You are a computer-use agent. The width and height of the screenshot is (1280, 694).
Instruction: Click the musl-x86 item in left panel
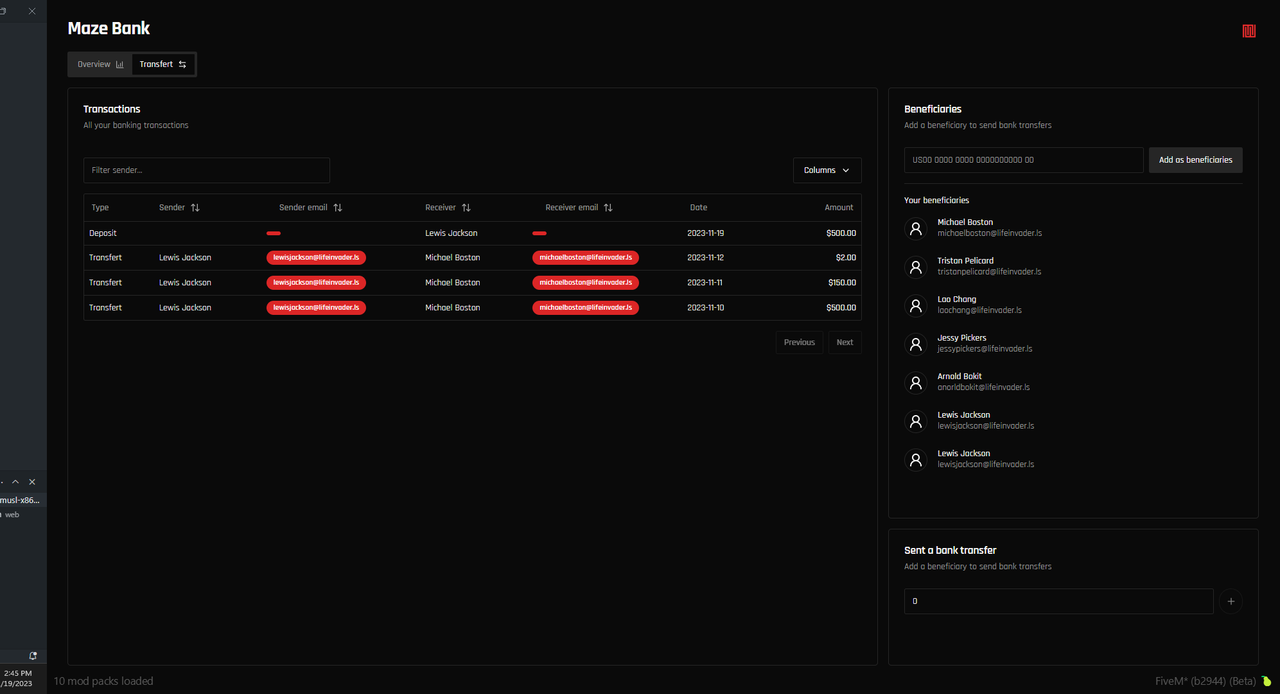click(20, 500)
